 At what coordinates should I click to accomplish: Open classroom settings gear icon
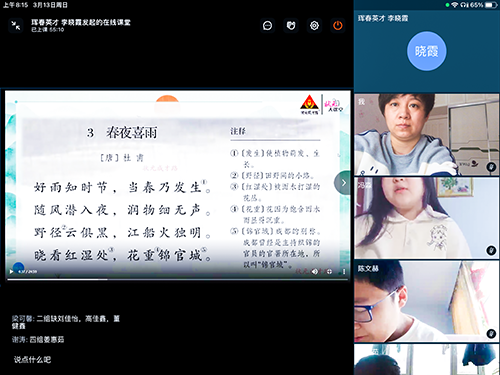(x=314, y=26)
